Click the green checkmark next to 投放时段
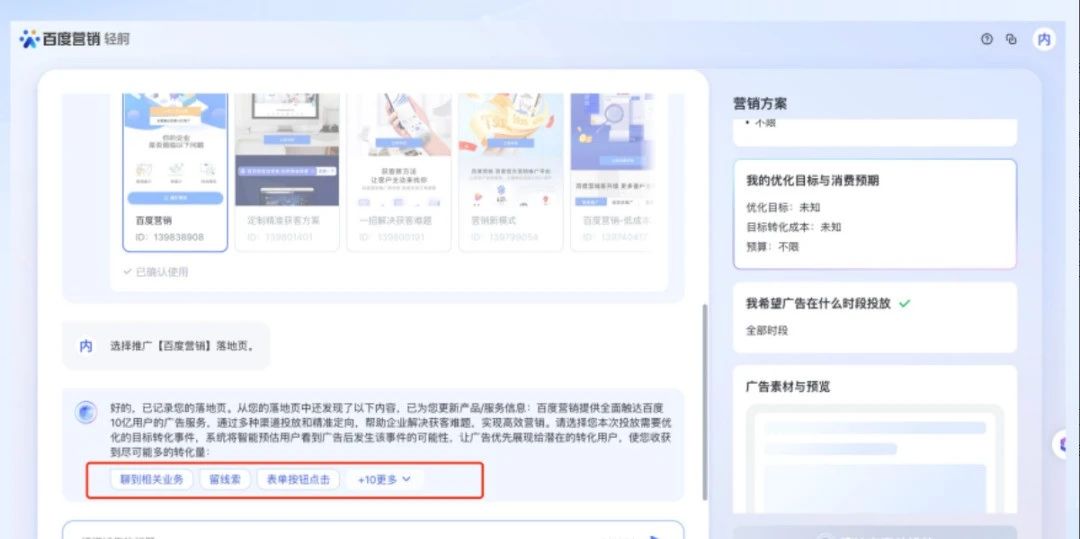This screenshot has height=539, width=1080. point(904,303)
